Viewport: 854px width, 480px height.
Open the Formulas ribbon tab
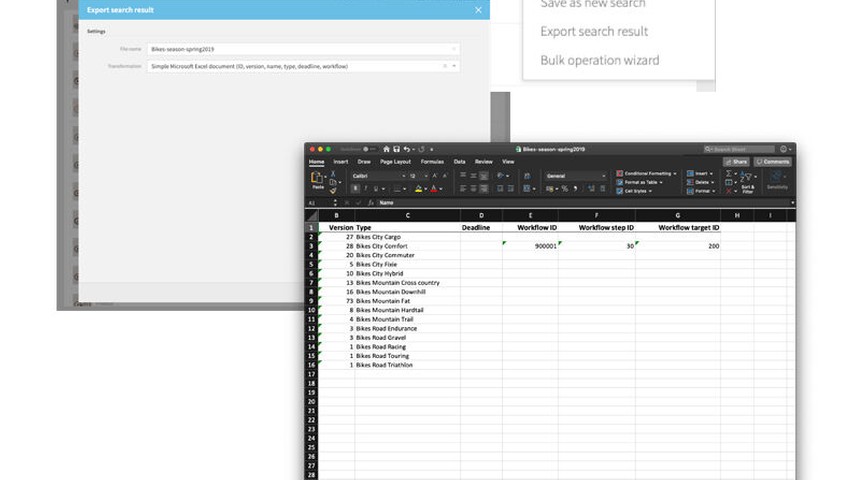[x=432, y=162]
